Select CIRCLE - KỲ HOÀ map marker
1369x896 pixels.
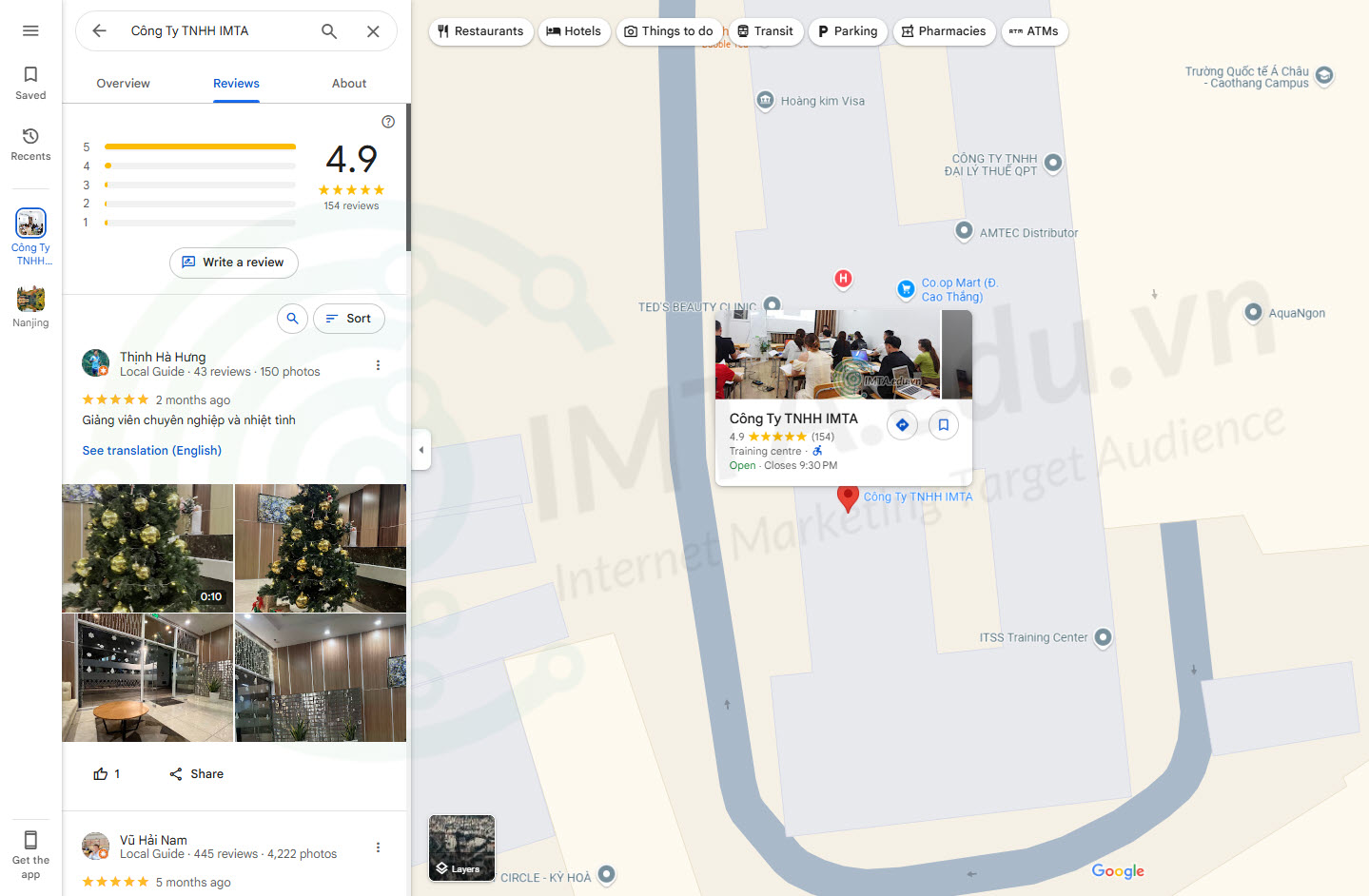coord(606,874)
